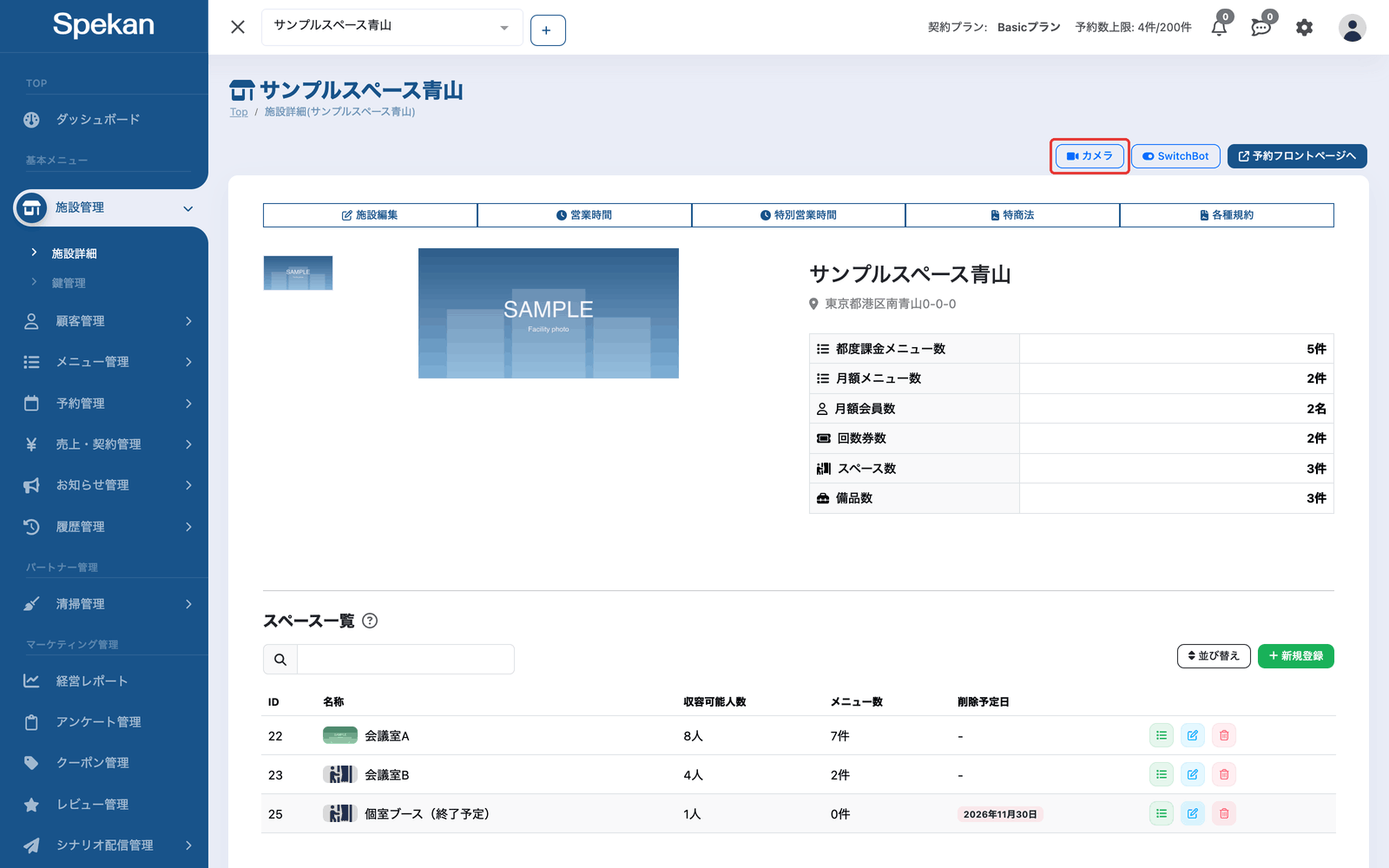Viewport: 1389px width, 868px height.
Task: Open 予約フロントページへ link button
Action: click(1297, 156)
